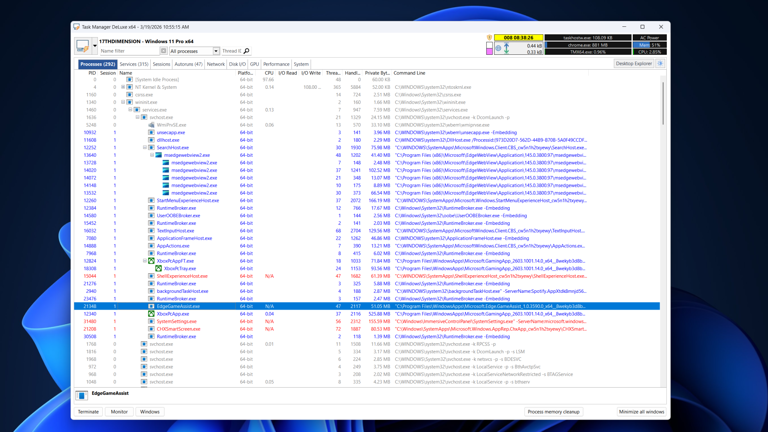Open the dropdown arrow beside the computer icon
This screenshot has width=768, height=432.
[x=95, y=46]
